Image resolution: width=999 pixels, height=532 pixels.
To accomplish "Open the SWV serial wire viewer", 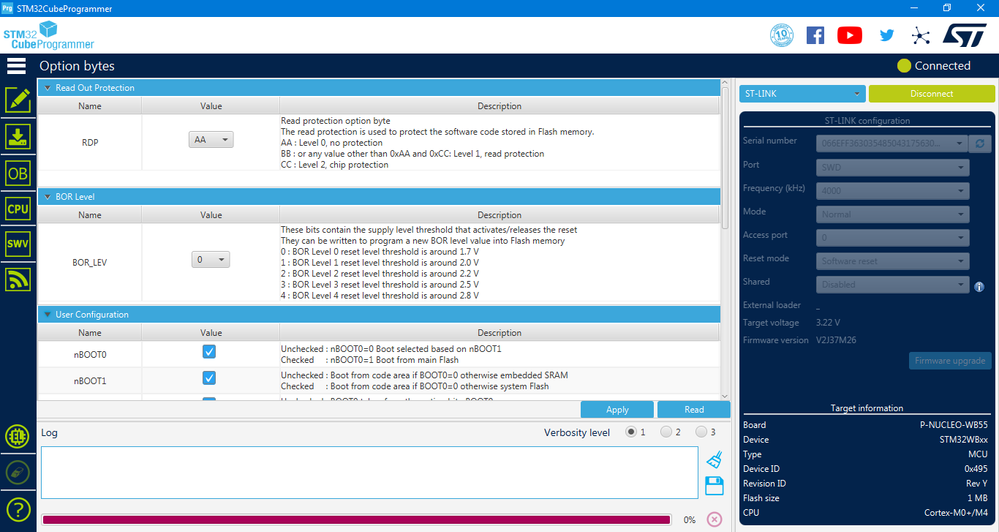I will pyautogui.click(x=18, y=243).
